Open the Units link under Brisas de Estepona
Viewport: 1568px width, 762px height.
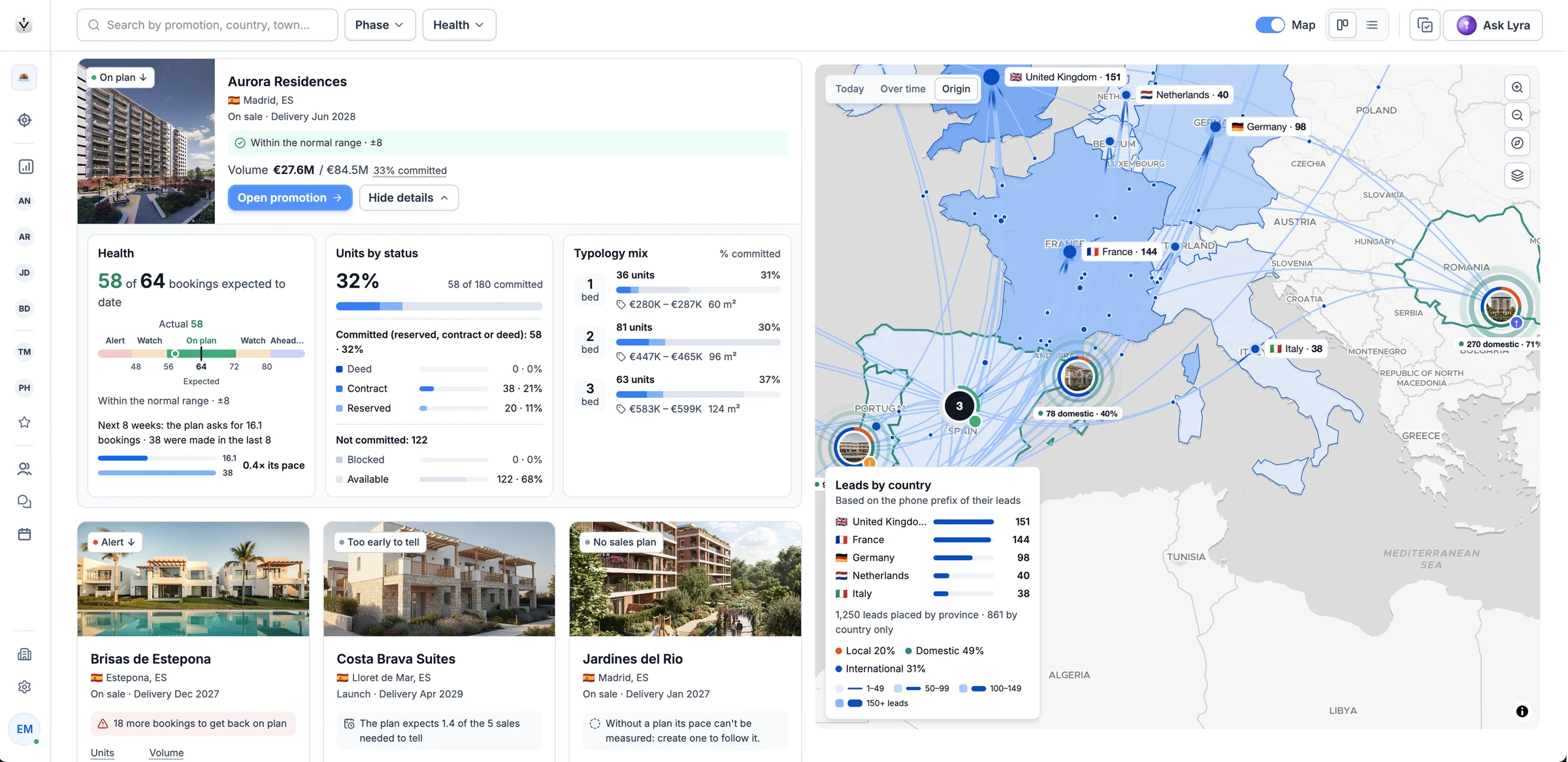102,753
